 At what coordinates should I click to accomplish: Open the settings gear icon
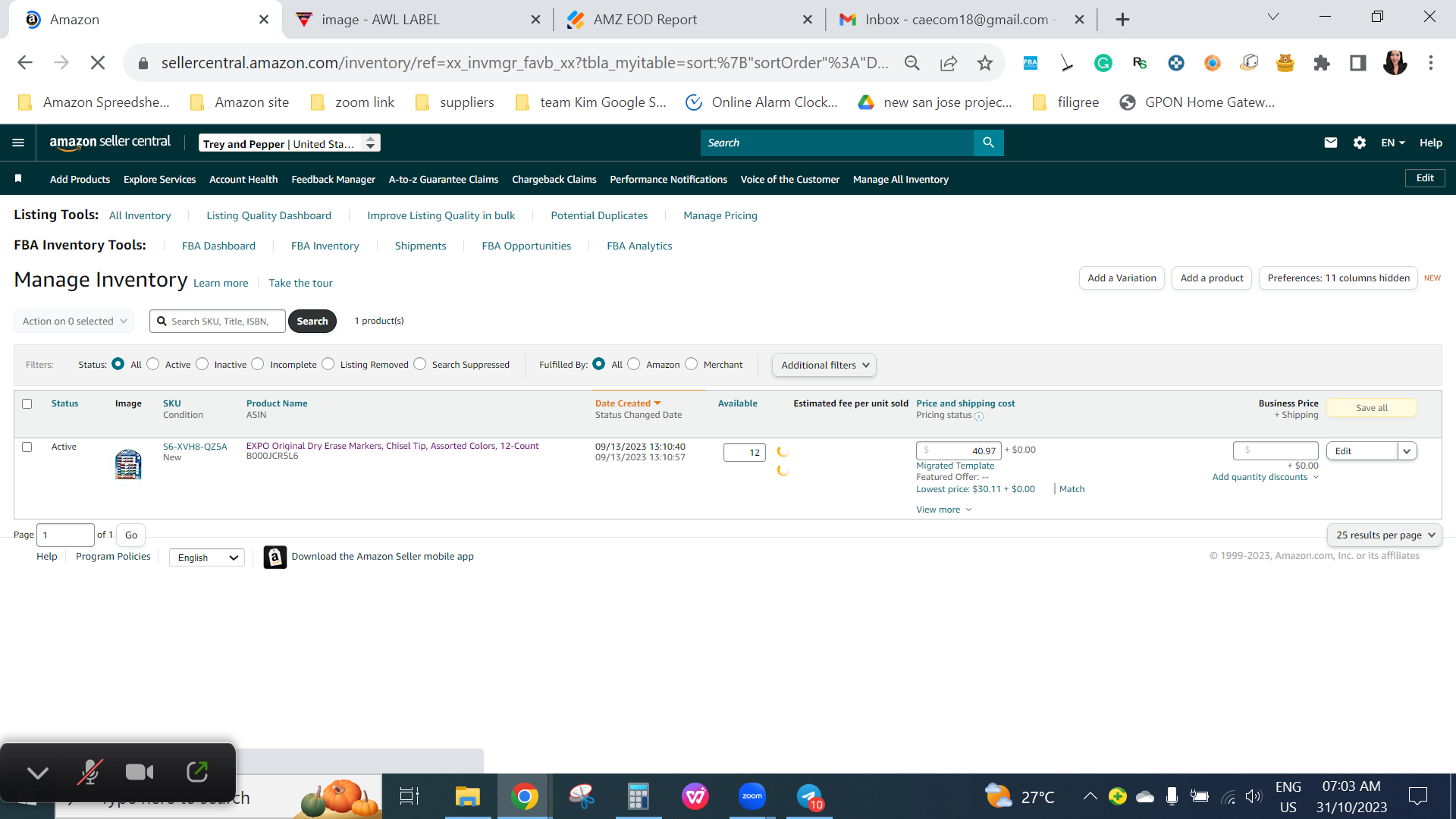point(1360,143)
